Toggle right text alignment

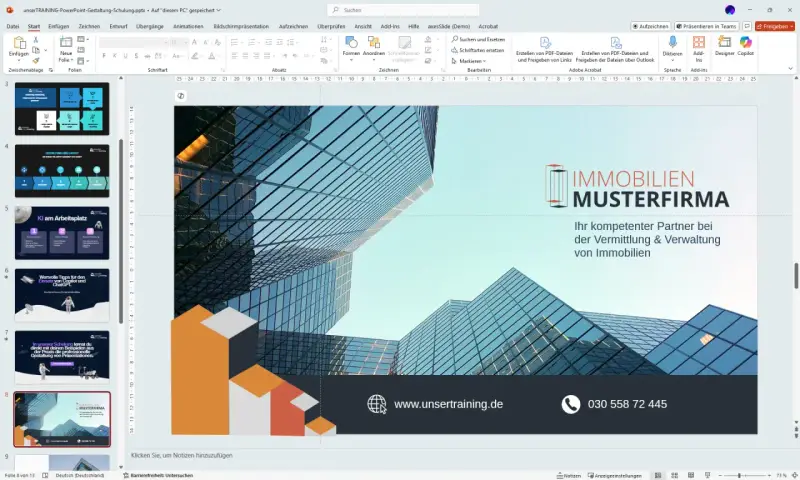click(x=256, y=56)
